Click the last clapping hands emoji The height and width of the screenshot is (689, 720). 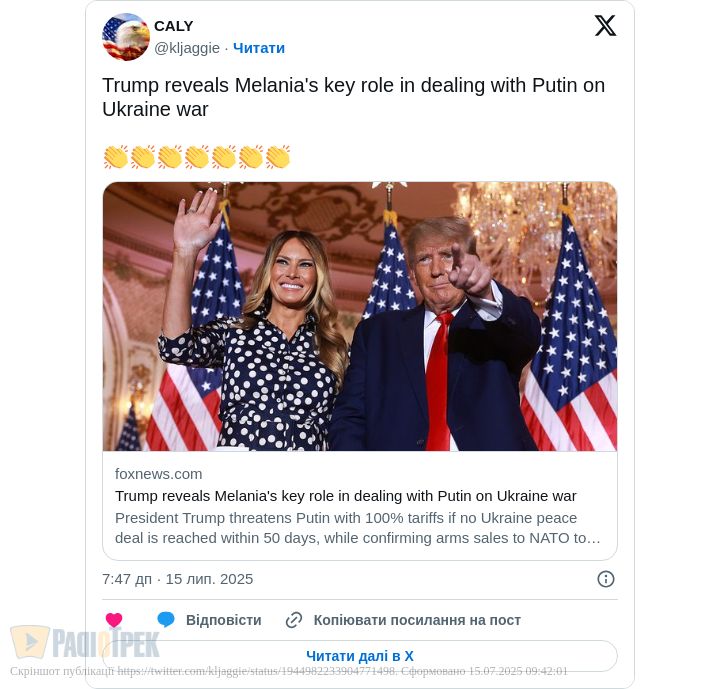coord(278,157)
